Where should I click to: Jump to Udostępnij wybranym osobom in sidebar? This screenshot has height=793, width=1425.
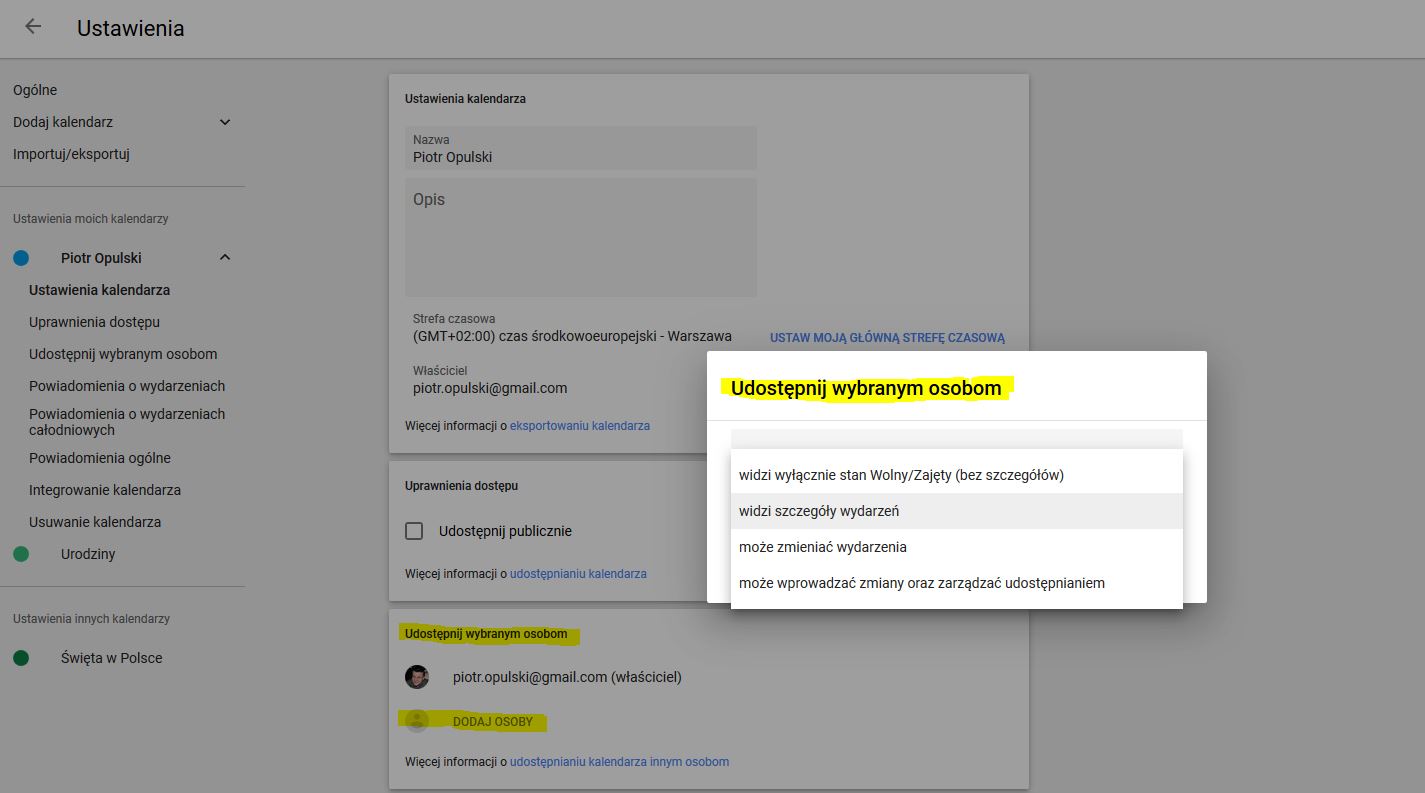[123, 354]
